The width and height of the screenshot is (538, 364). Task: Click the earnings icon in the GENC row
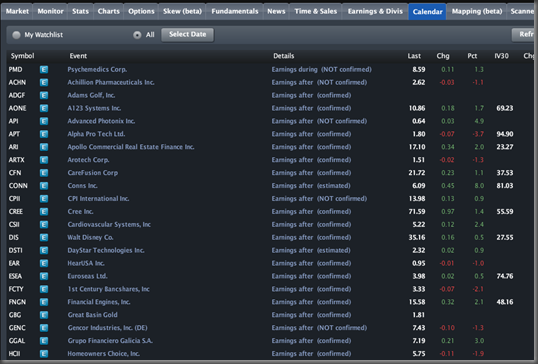(44, 328)
